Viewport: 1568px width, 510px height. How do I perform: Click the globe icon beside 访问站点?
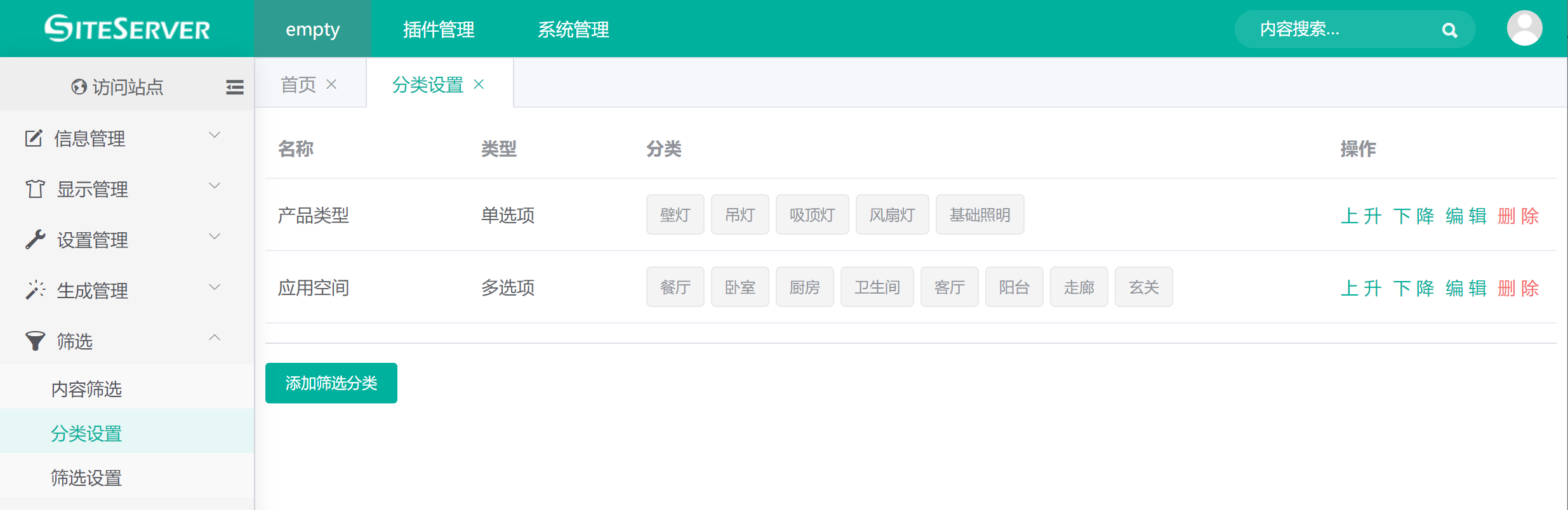pos(79,87)
